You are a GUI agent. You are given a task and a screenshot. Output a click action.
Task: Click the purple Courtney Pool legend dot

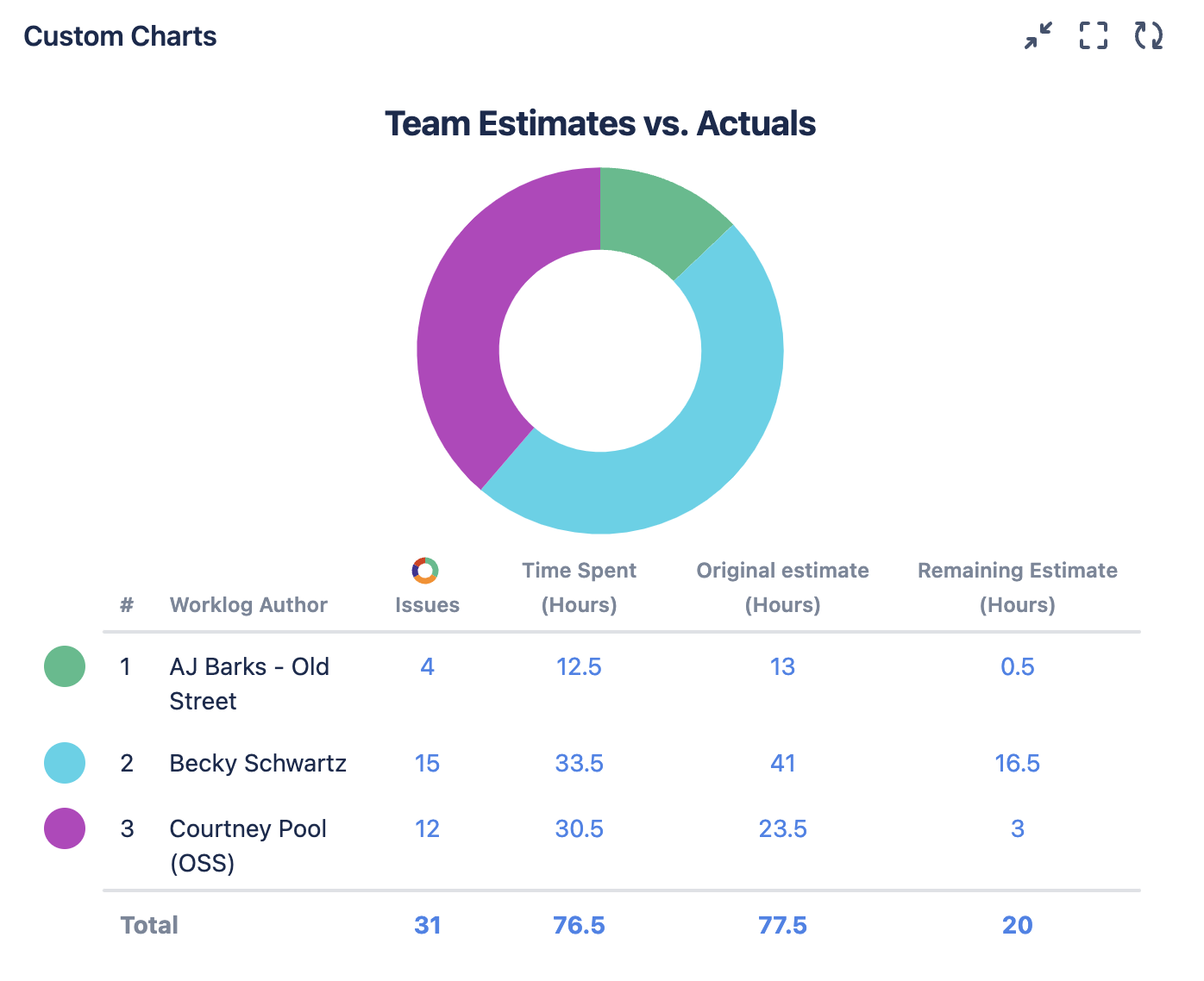(65, 828)
